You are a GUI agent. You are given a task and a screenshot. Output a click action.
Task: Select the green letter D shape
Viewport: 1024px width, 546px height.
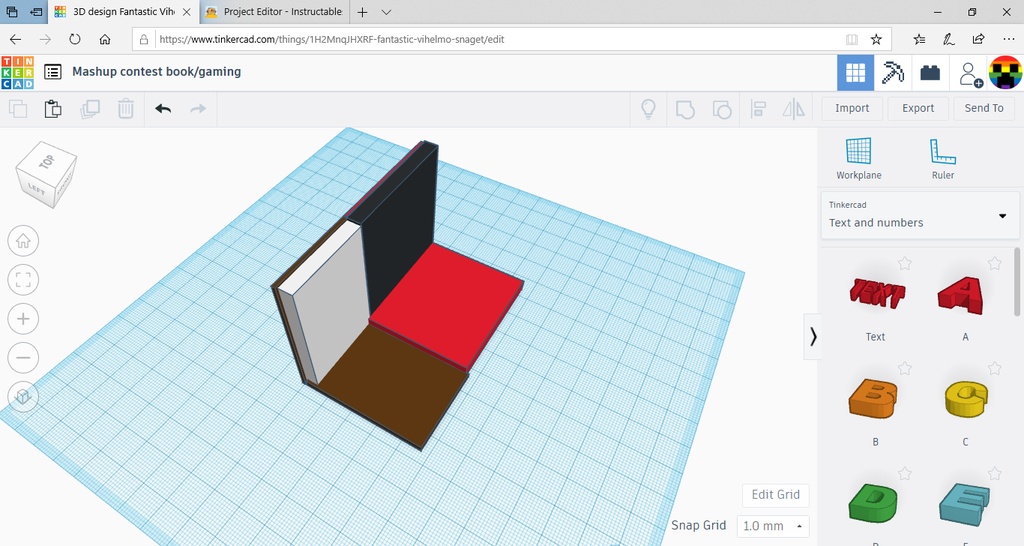(x=874, y=503)
